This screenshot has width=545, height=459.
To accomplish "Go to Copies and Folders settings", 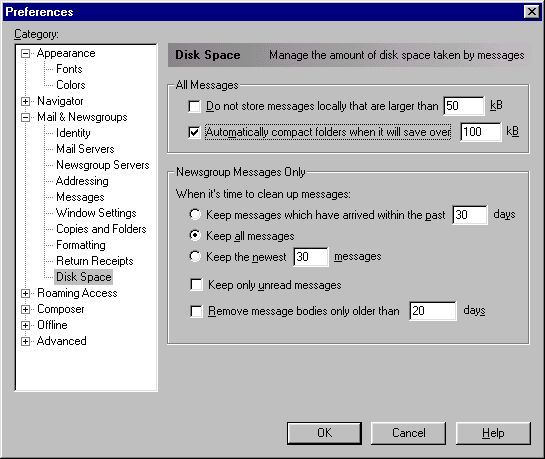I will point(101,229).
